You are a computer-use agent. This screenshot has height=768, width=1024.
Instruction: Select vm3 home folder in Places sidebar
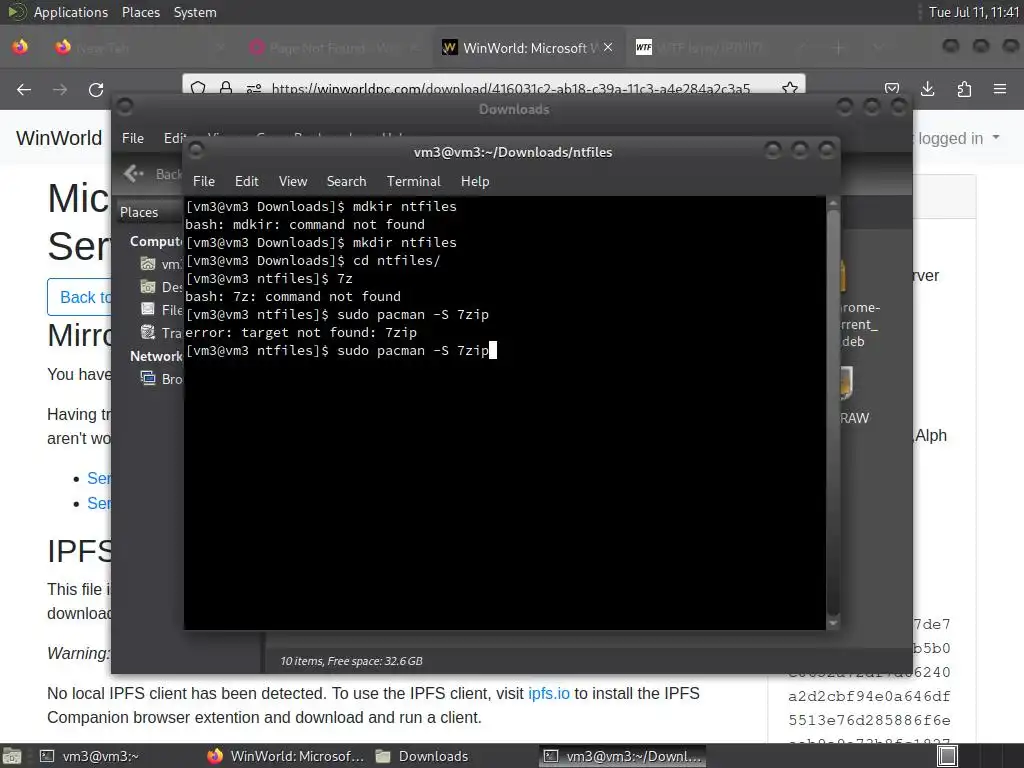click(148, 264)
